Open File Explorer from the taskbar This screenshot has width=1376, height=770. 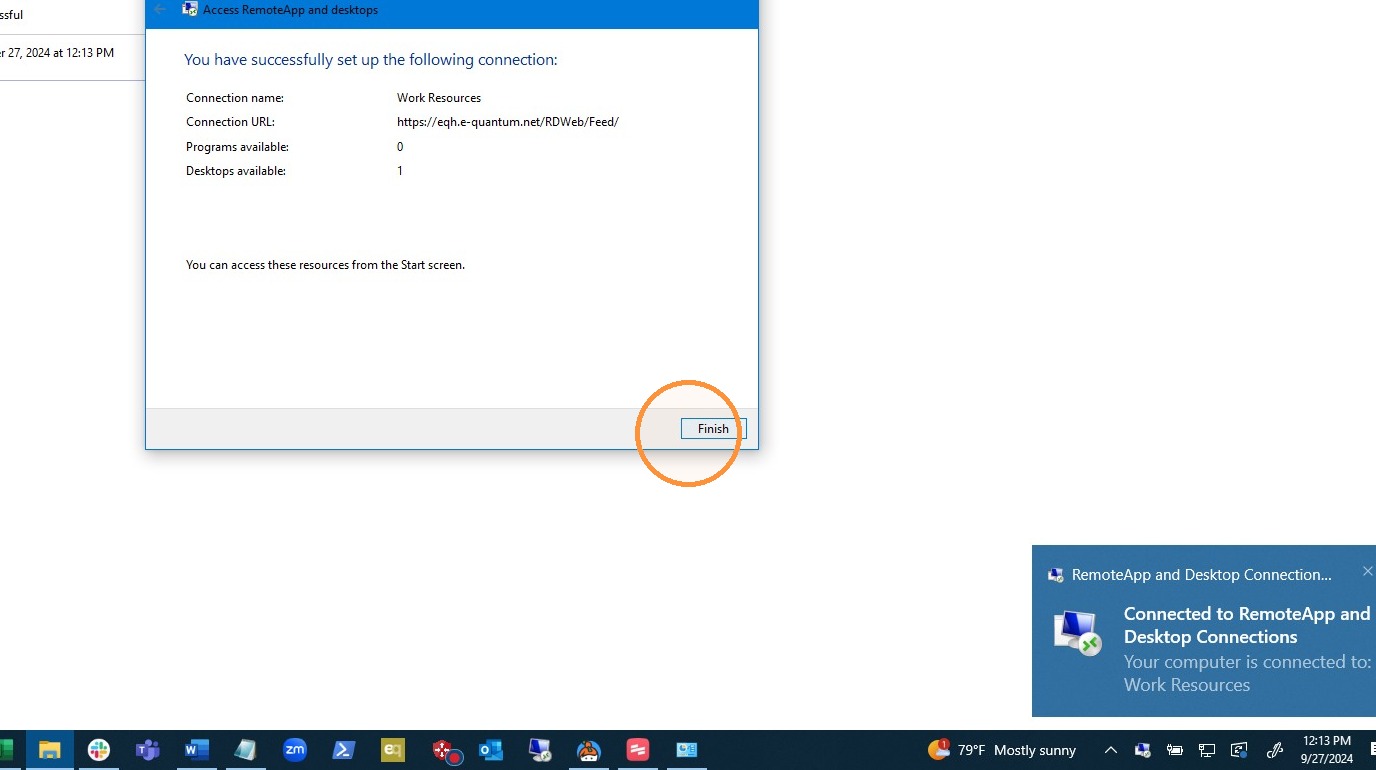coord(50,750)
